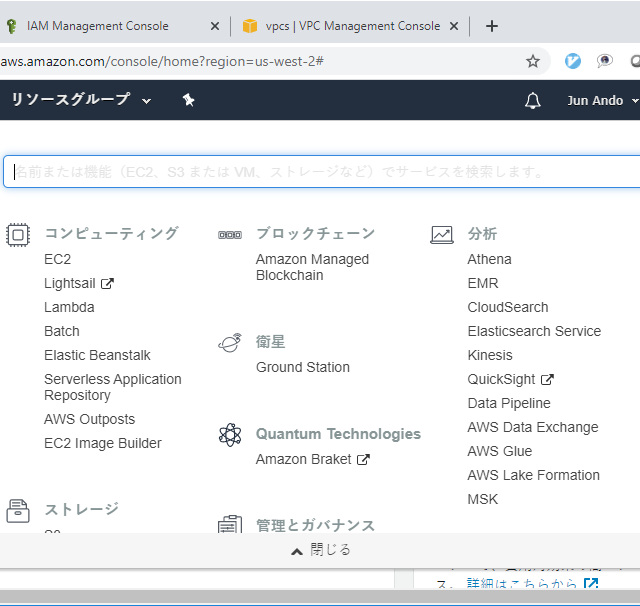Collapse the services menu with 閉じる
The height and width of the screenshot is (606, 640).
320,550
